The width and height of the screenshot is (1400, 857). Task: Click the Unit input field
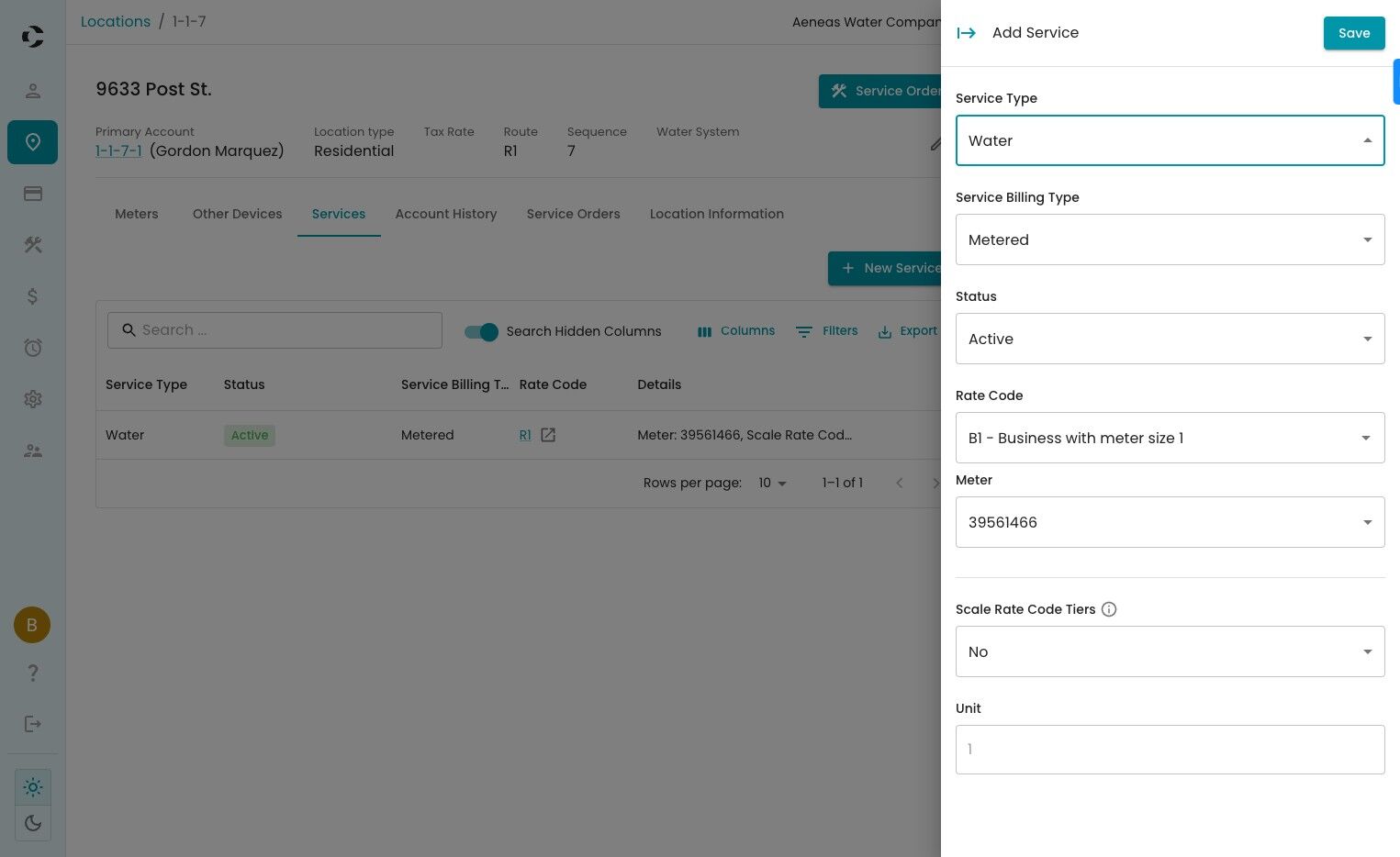1170,750
